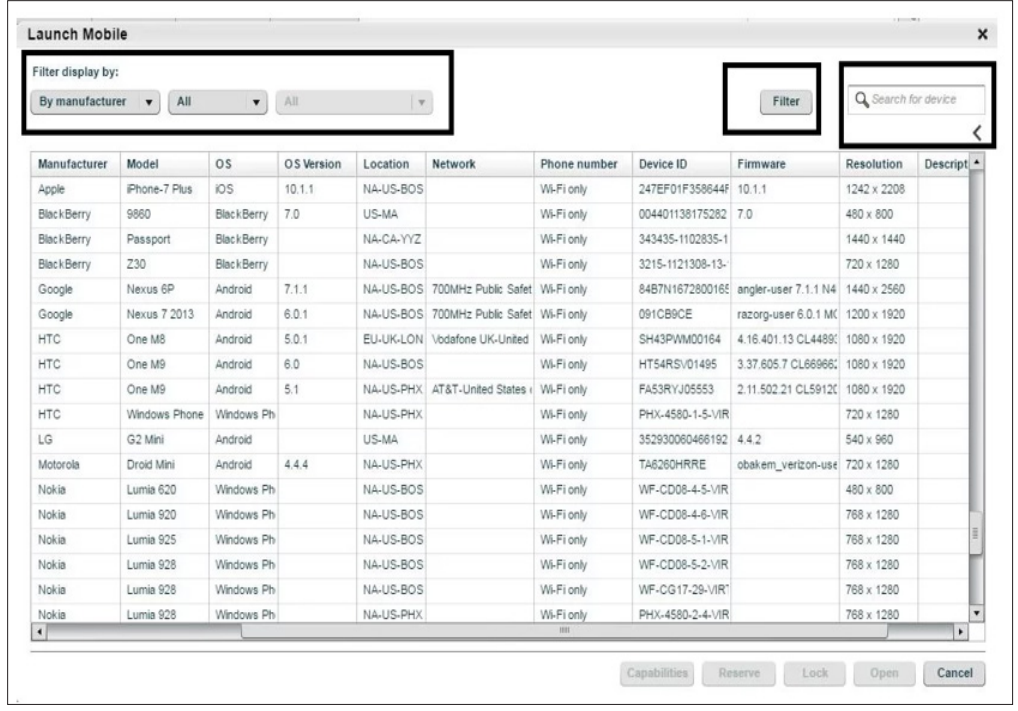Select the Nexus 7 2013 device

coord(500,314)
